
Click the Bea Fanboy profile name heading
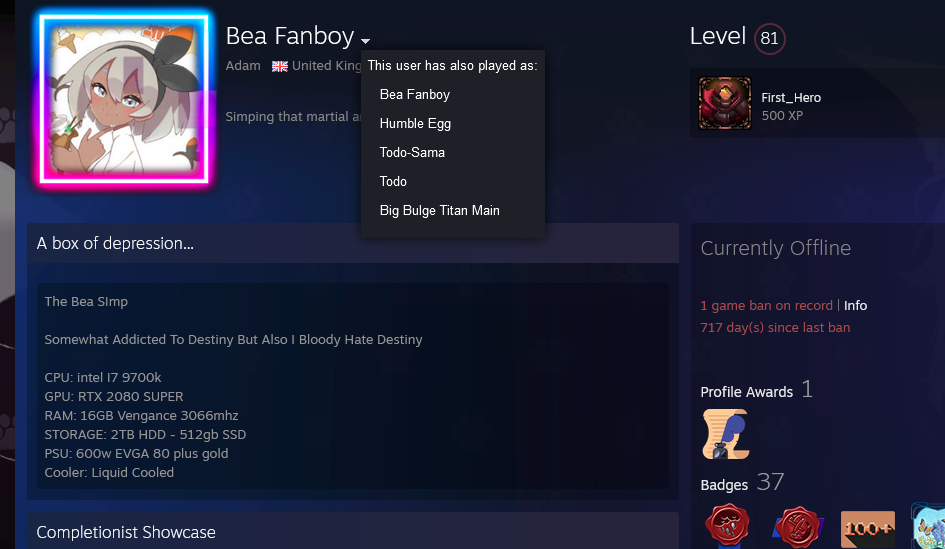pyautogui.click(x=290, y=36)
